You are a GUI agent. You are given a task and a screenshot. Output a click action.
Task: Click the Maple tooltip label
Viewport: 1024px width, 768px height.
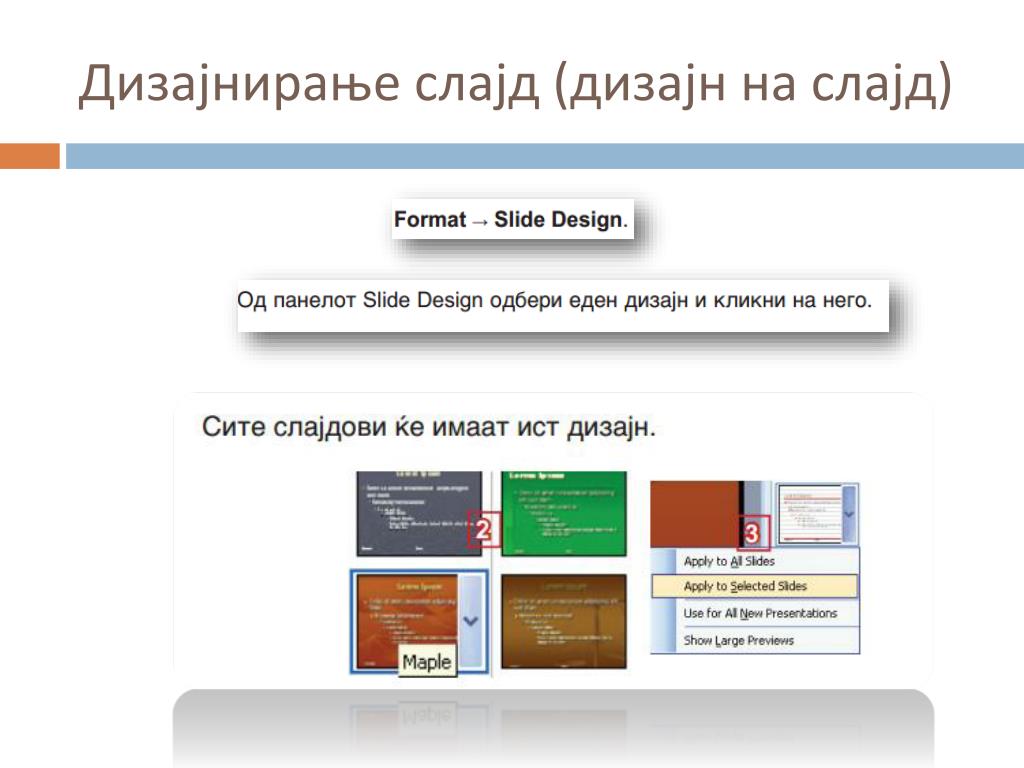(x=426, y=662)
